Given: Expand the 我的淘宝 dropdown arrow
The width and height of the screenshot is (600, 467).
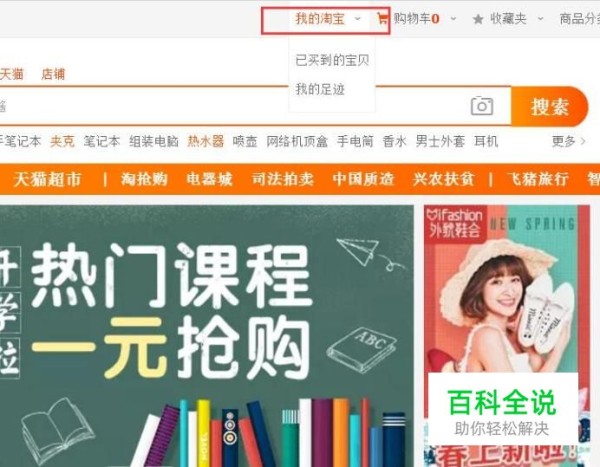Looking at the screenshot, I should click(x=358, y=18).
